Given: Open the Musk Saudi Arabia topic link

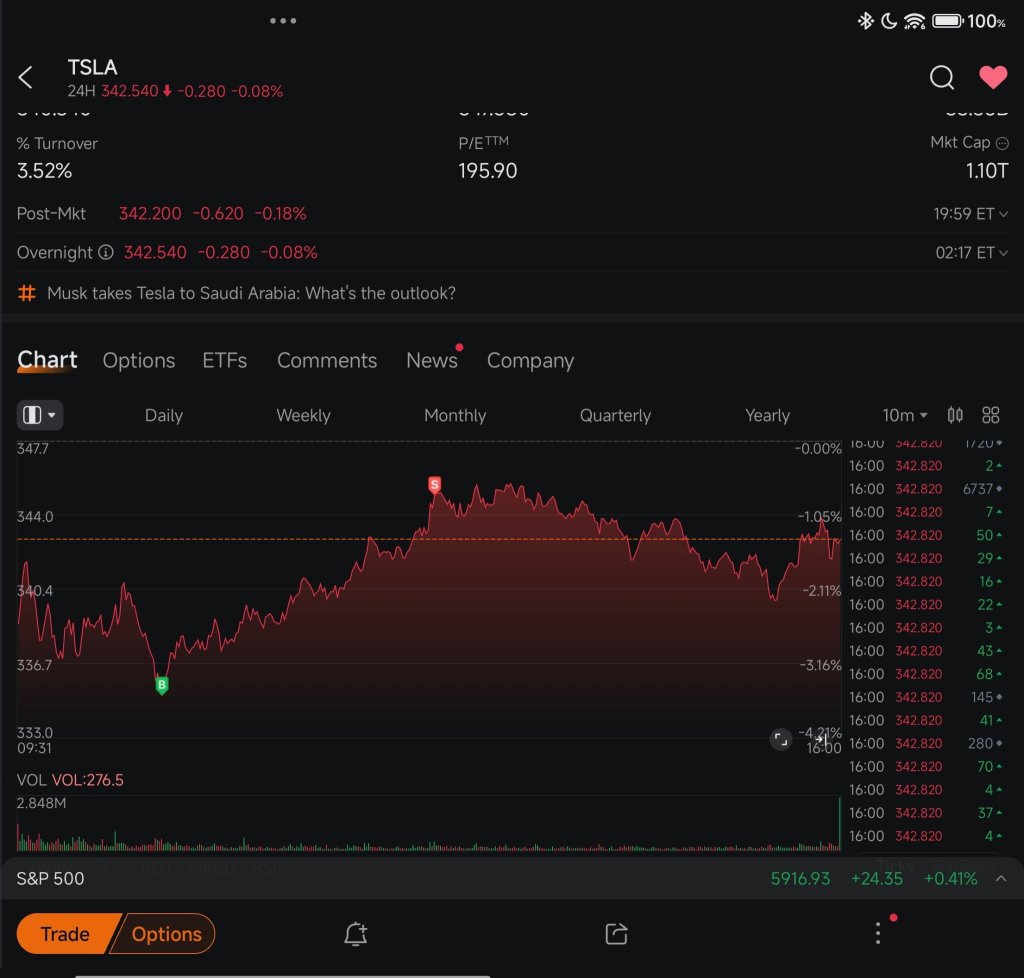Looking at the screenshot, I should click(x=251, y=293).
